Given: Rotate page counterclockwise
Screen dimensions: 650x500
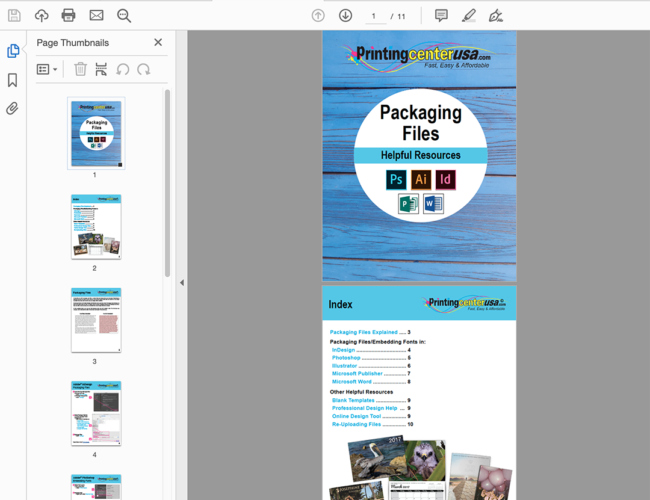Looking at the screenshot, I should coord(123,69).
